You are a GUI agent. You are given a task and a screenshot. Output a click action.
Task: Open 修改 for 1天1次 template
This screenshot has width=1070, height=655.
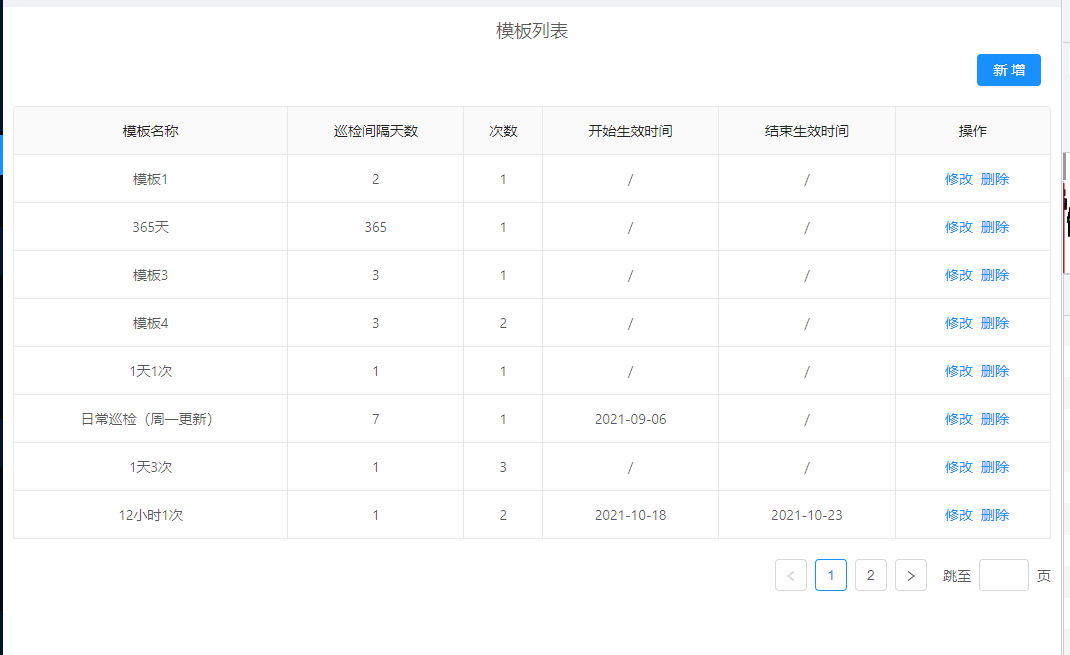click(x=957, y=371)
